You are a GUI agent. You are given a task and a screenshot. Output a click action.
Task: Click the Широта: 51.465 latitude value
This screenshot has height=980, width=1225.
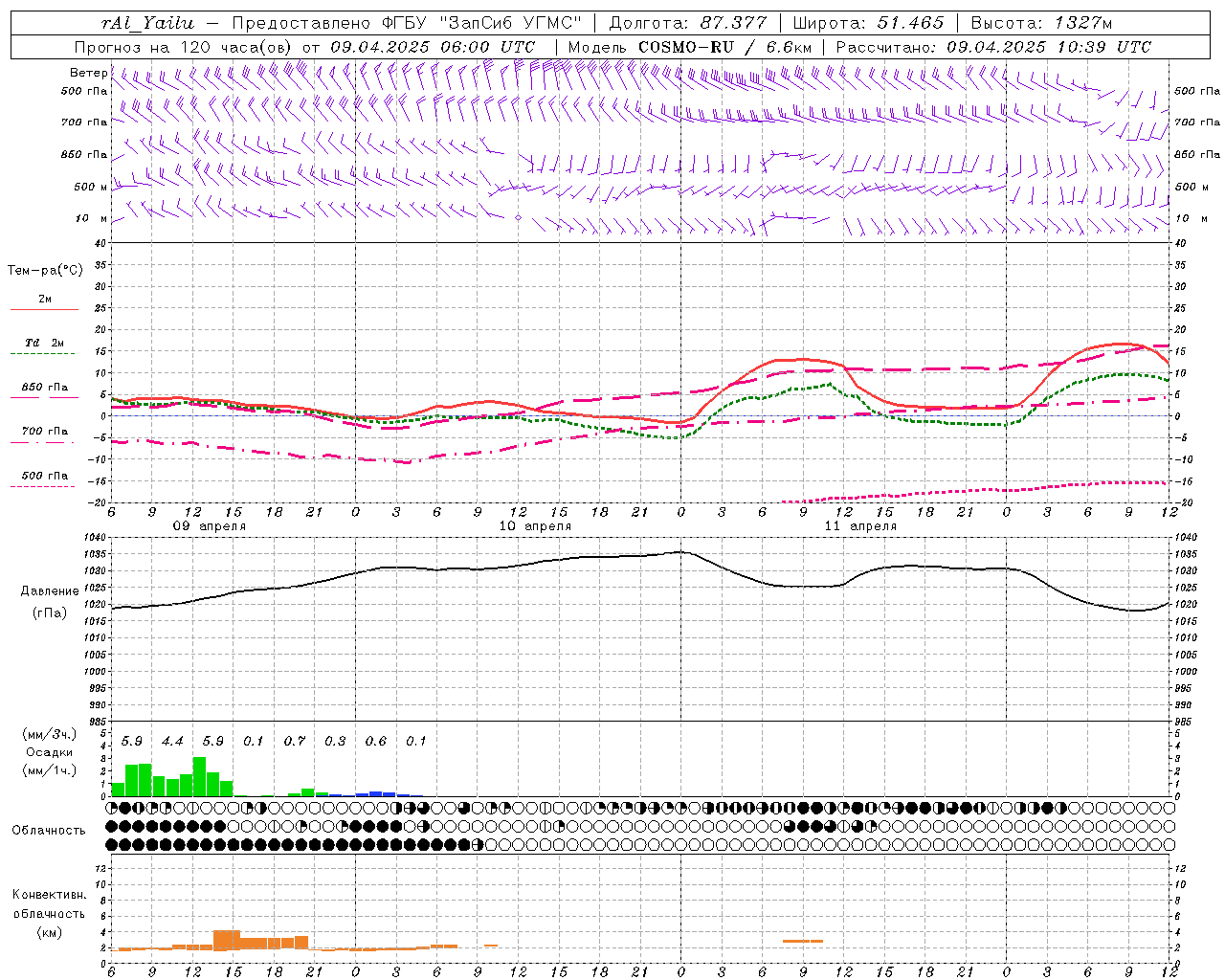coord(868,23)
